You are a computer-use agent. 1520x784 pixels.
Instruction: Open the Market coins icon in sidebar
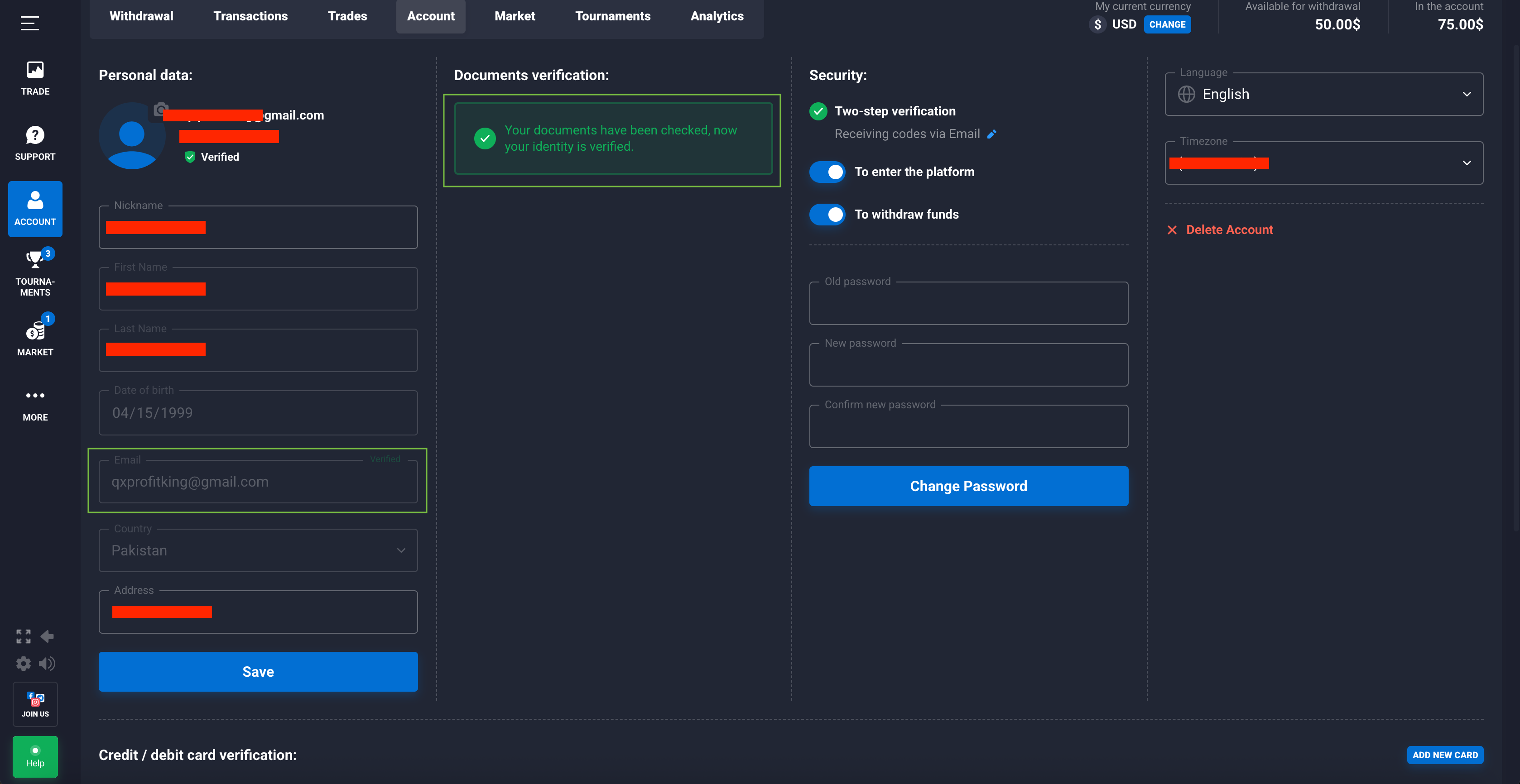[x=35, y=331]
